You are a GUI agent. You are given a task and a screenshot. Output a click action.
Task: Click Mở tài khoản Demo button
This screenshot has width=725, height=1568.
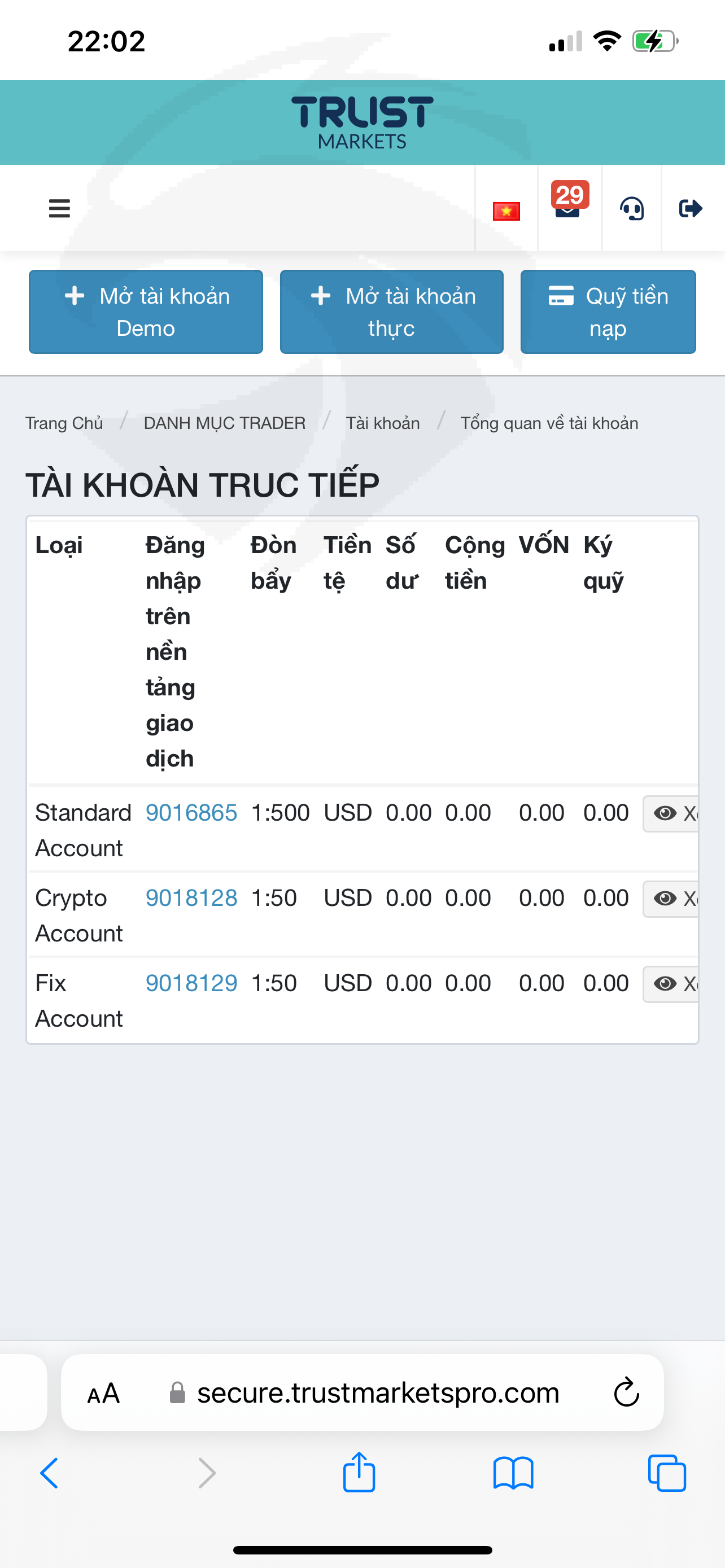click(x=146, y=312)
